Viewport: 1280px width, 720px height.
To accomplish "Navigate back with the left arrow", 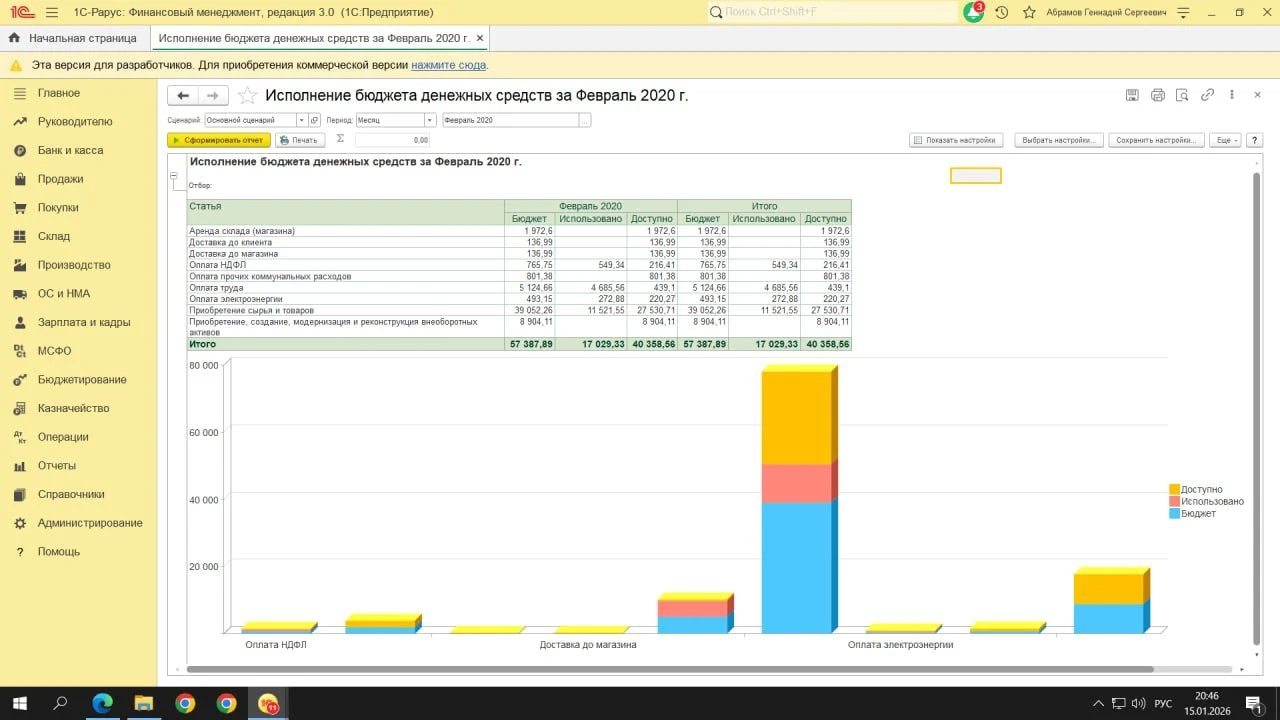I will coord(183,96).
